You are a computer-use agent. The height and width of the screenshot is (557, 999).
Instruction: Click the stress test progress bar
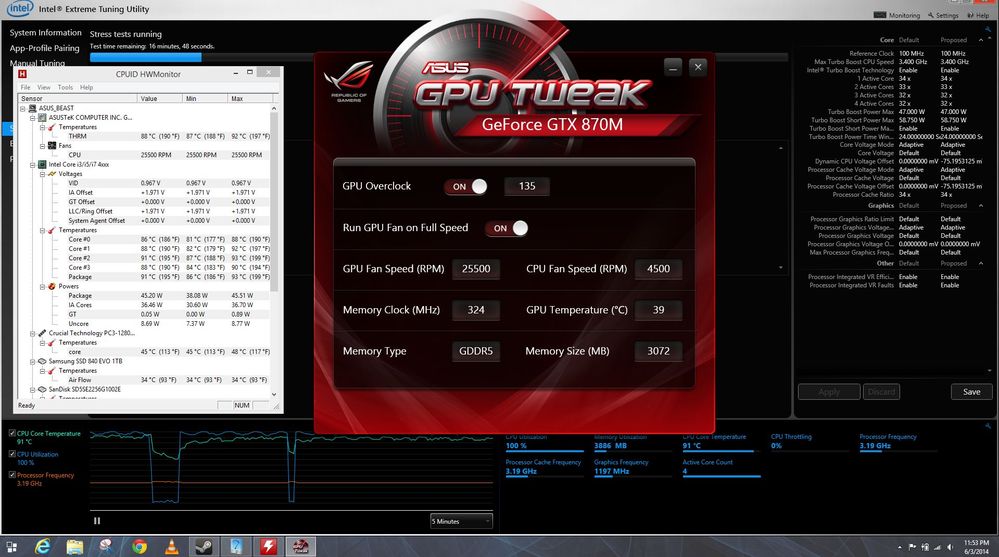[438, 57]
